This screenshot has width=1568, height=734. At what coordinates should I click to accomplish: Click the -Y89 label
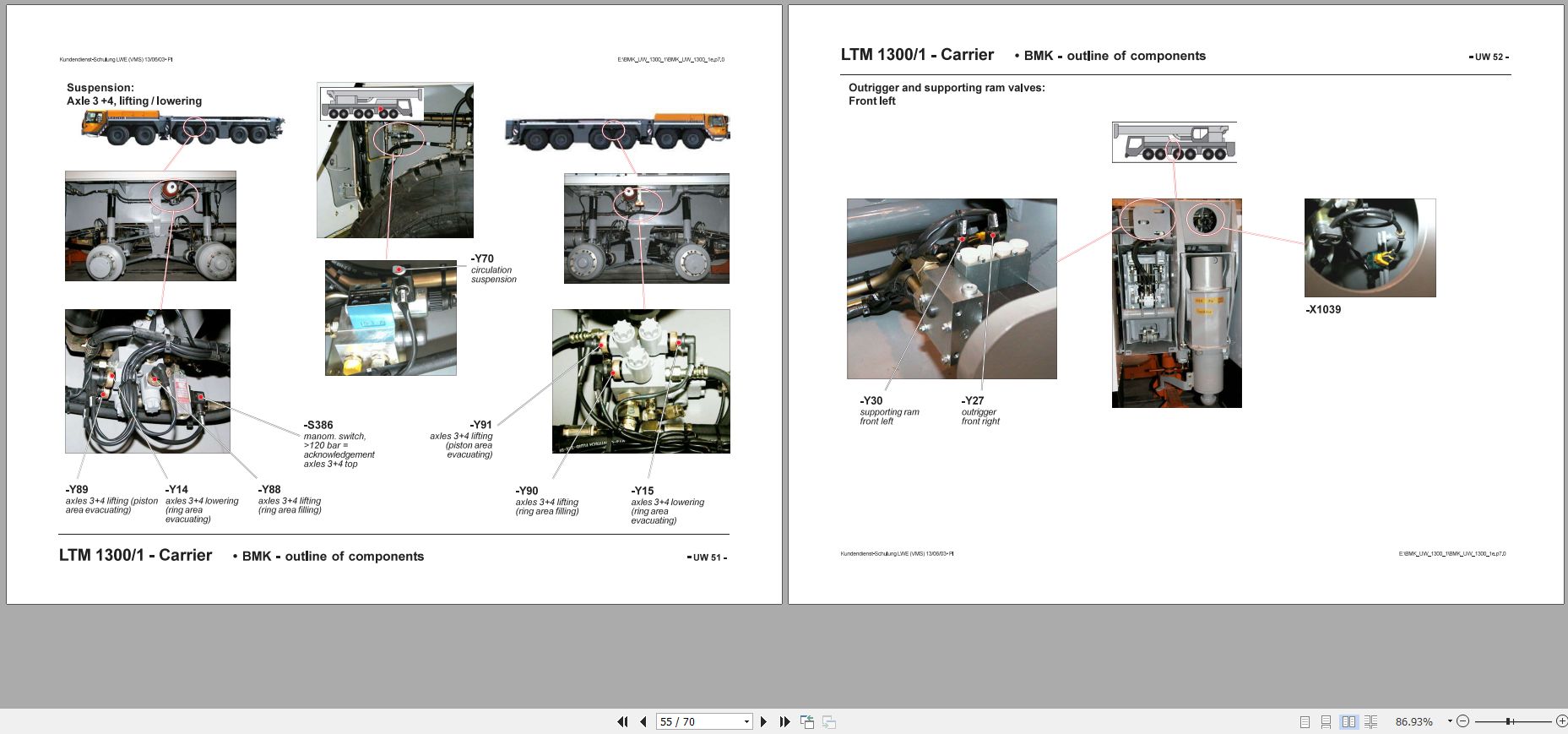(77, 489)
